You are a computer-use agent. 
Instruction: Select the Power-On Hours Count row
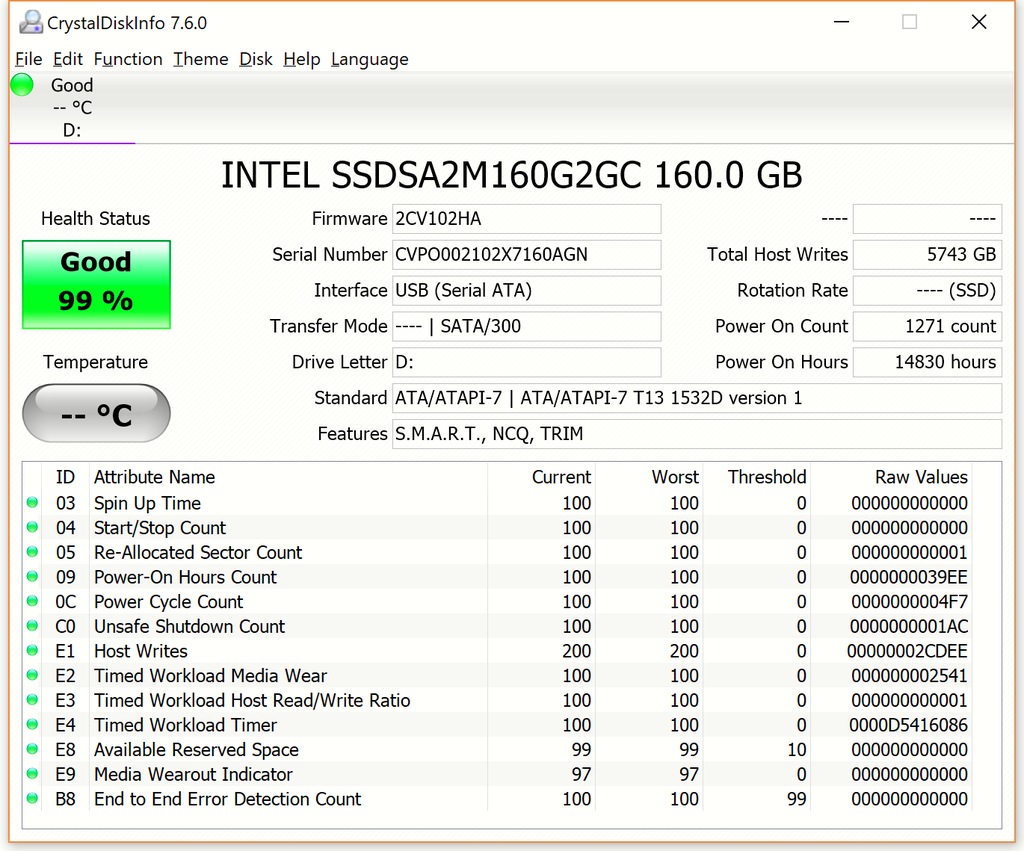pos(498,577)
